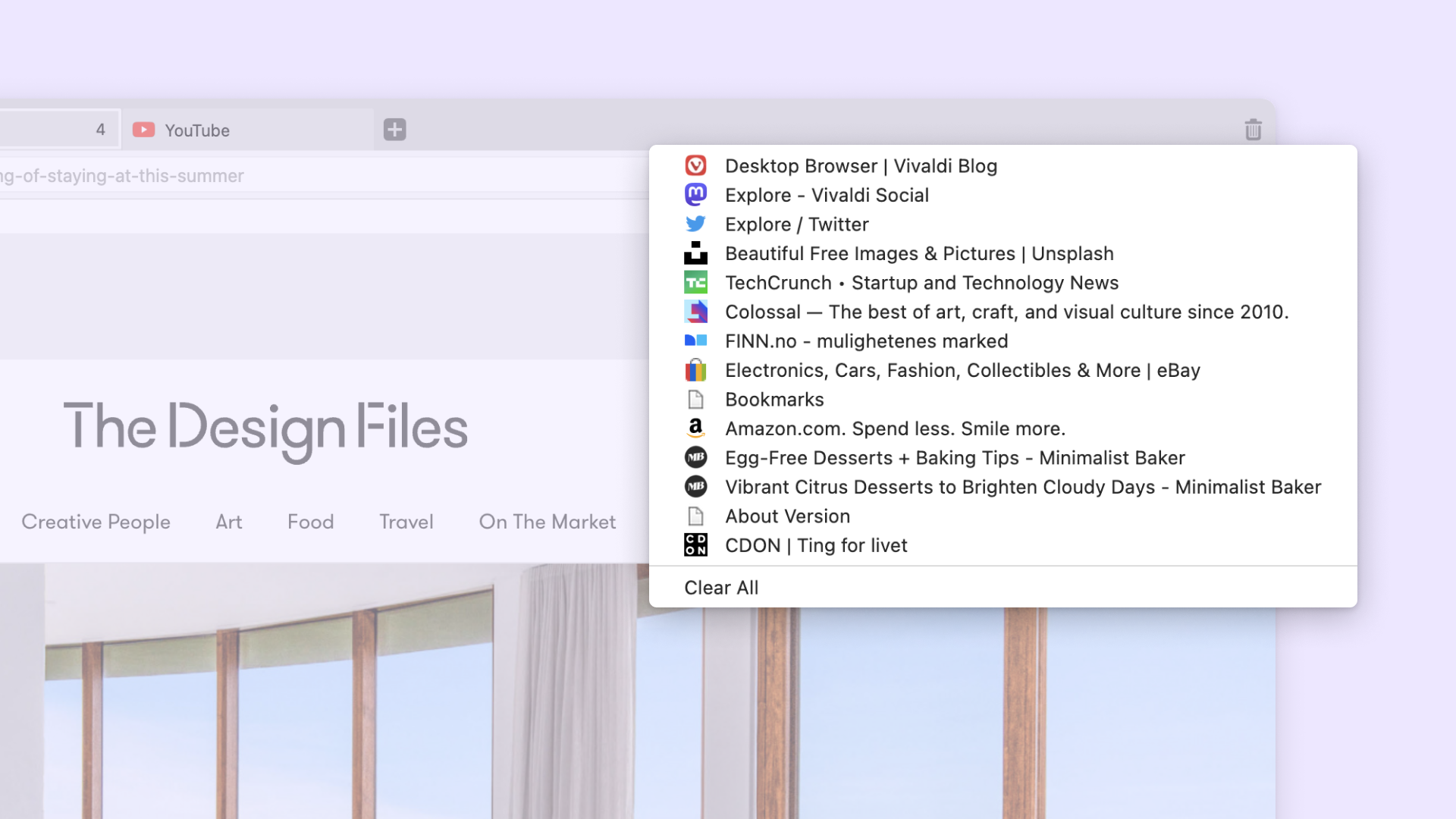The image size is (1456, 819).
Task: Click the Mastodon Vivaldi Social icon
Action: tap(695, 195)
